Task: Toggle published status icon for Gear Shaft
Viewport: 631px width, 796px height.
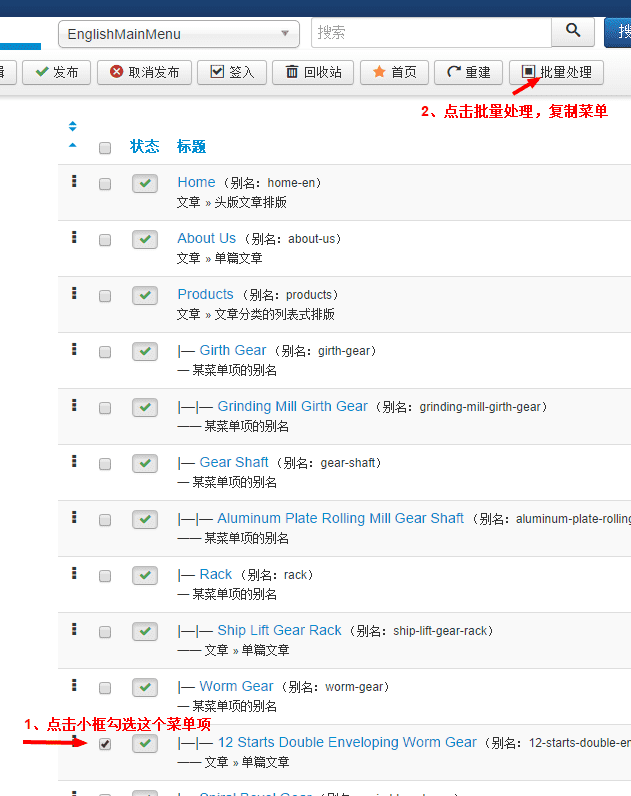Action: pos(145,463)
